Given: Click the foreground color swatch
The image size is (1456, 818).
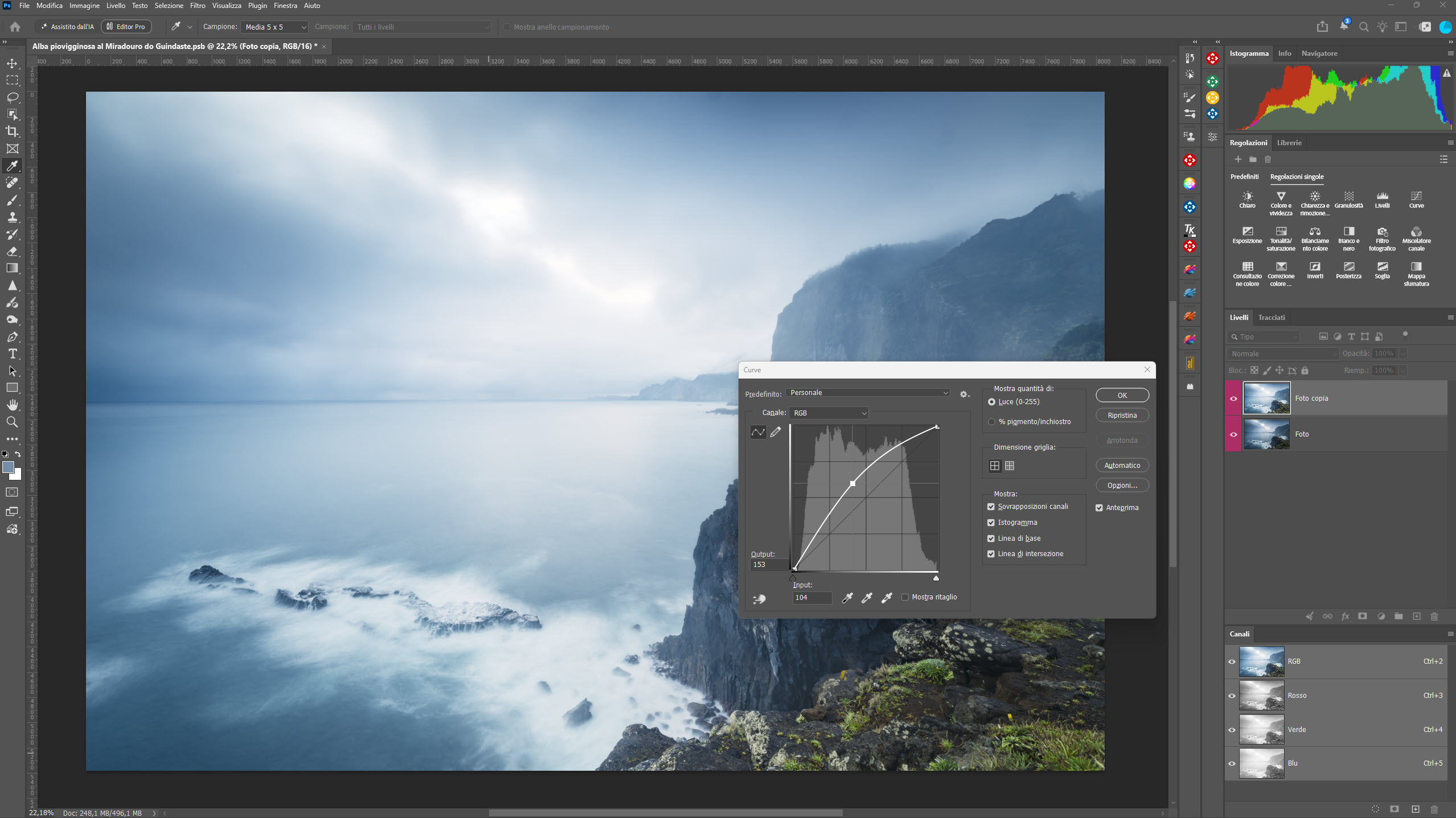Looking at the screenshot, I should pos(8,467).
